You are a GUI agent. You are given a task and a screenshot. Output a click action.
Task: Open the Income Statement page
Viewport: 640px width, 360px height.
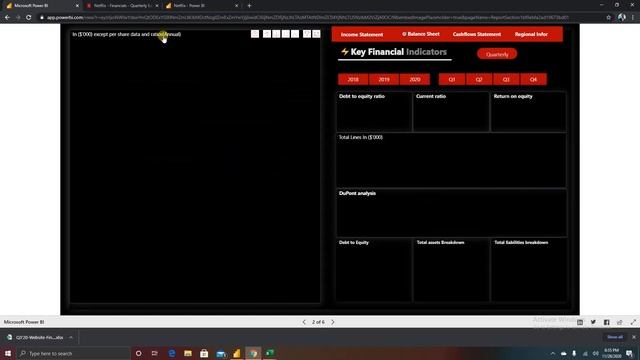tap(362, 35)
